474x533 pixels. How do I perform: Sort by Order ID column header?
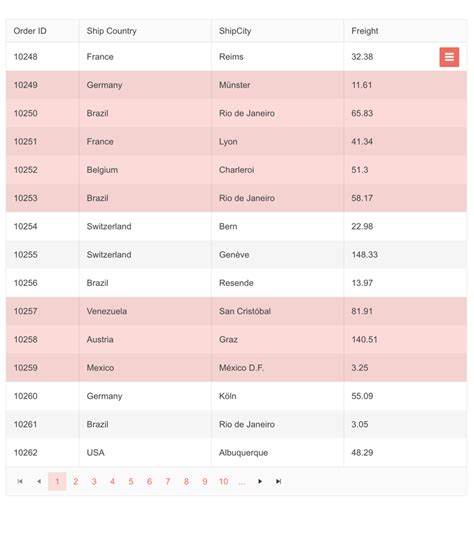tap(30, 31)
